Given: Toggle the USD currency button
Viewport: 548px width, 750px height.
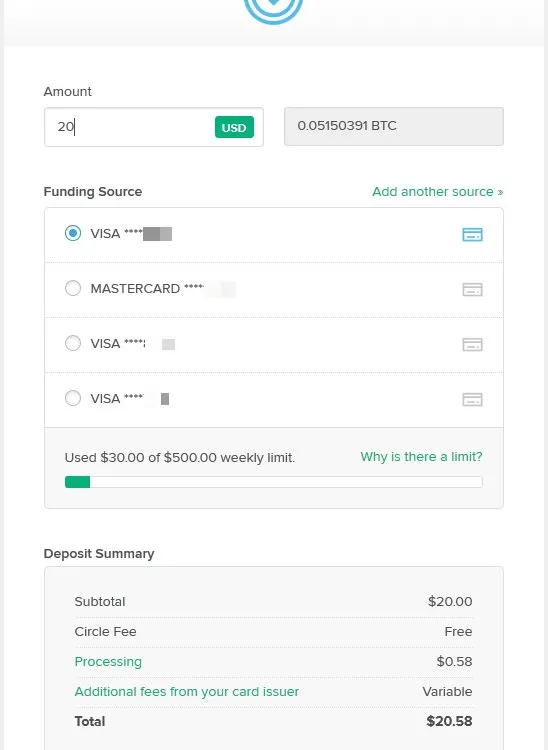Looking at the screenshot, I should tap(234, 127).
